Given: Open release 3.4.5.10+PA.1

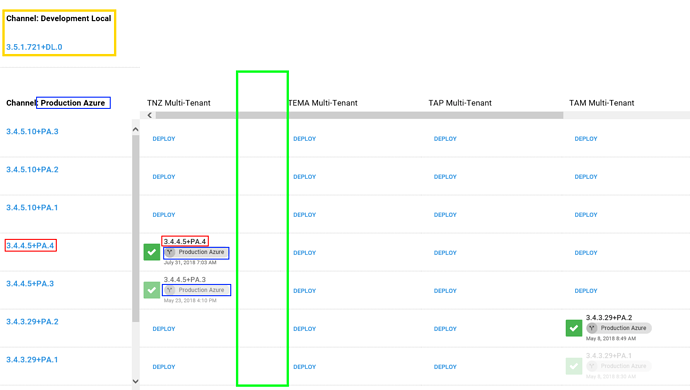Looking at the screenshot, I should click(32, 207).
